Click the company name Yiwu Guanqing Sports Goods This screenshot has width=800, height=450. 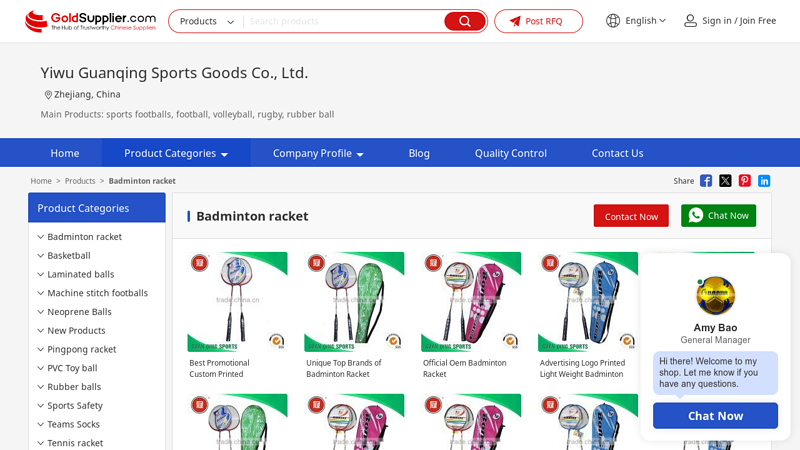pos(174,73)
